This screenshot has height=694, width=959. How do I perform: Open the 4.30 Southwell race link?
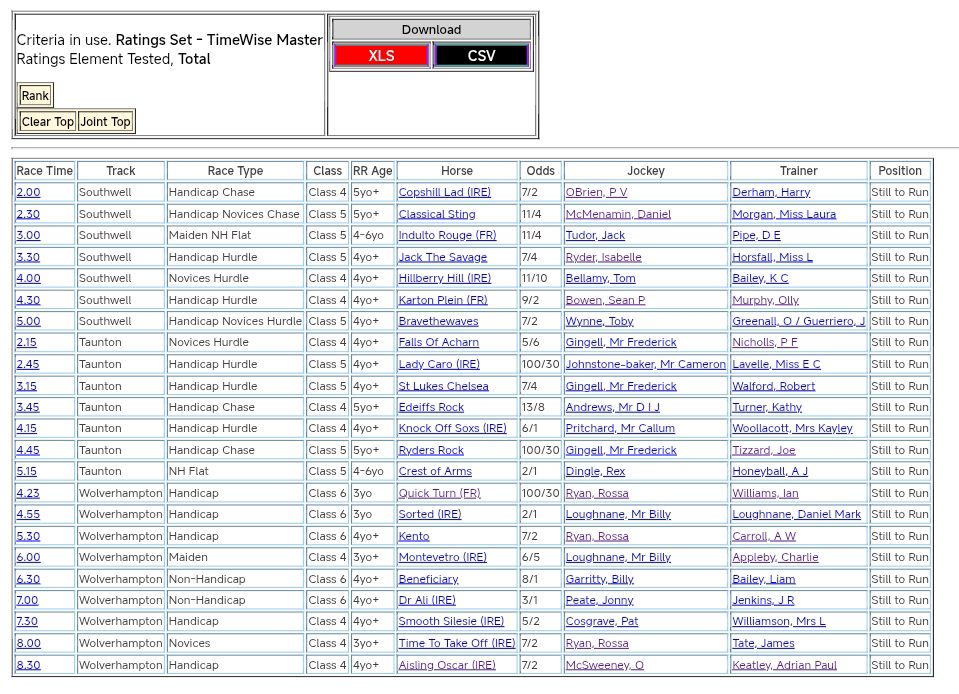click(28, 300)
